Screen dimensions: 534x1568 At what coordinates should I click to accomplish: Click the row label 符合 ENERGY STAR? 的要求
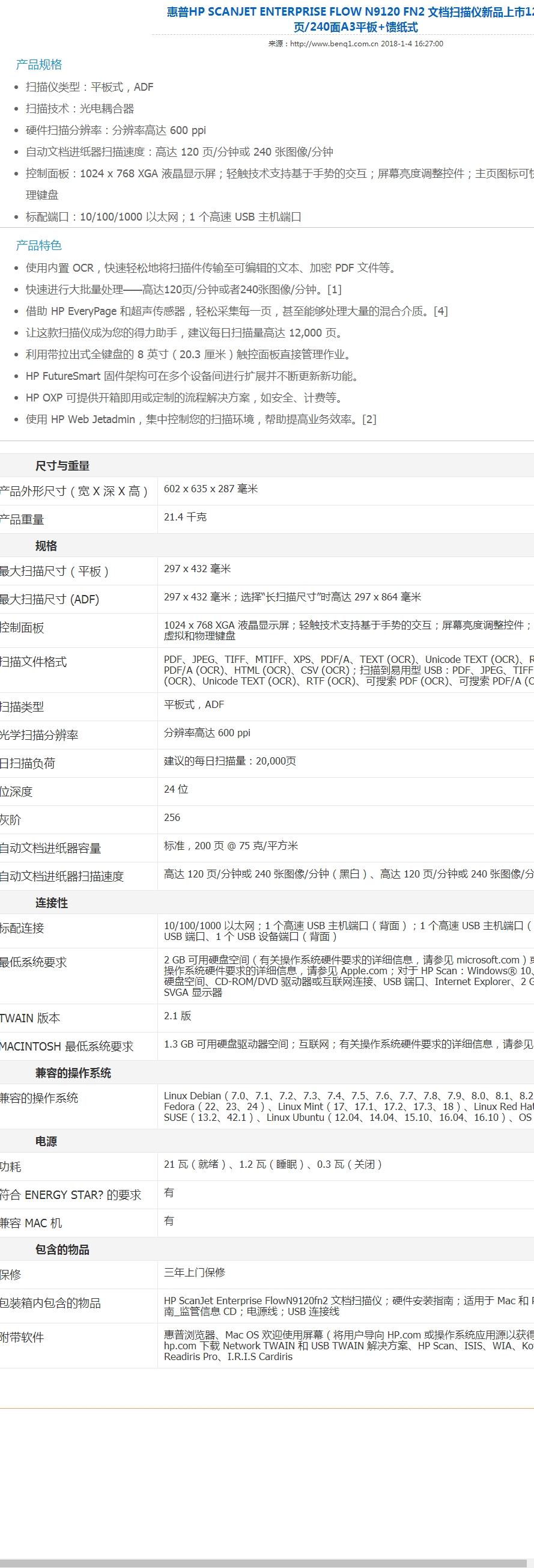point(70,1195)
